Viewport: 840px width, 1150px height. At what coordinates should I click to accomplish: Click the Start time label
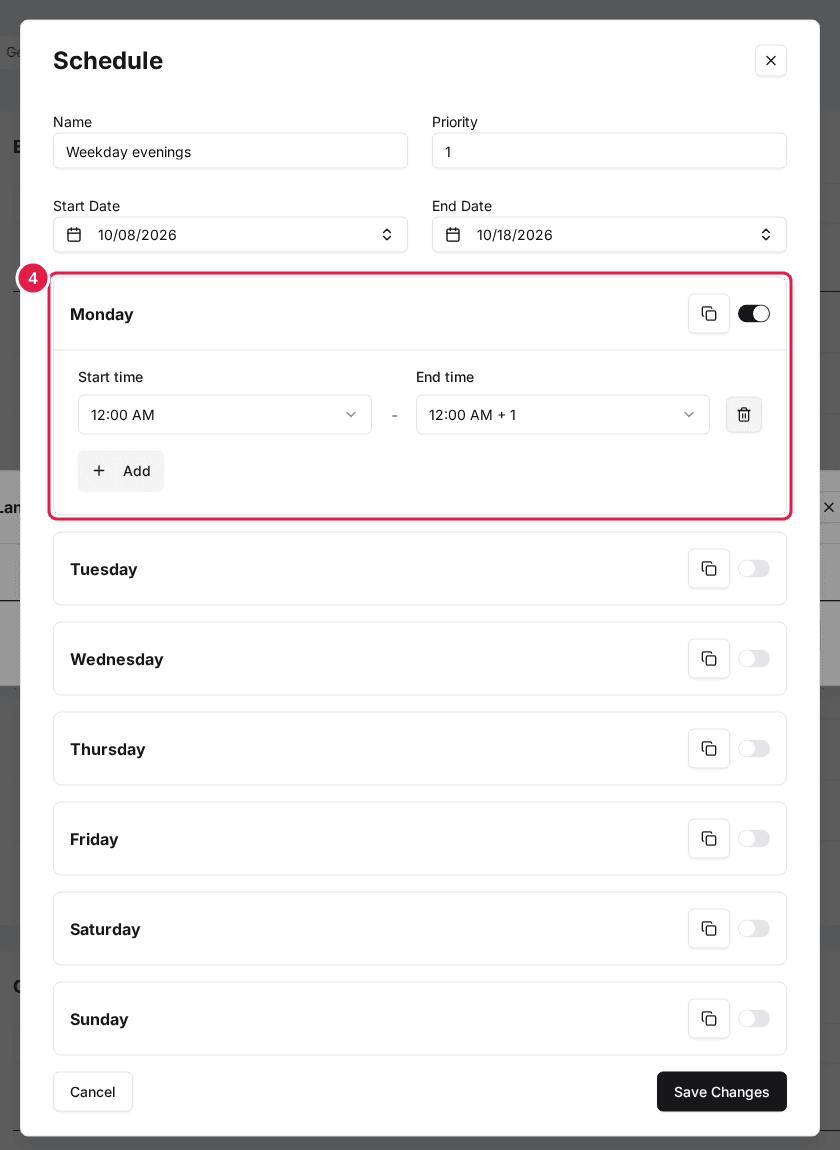111,377
